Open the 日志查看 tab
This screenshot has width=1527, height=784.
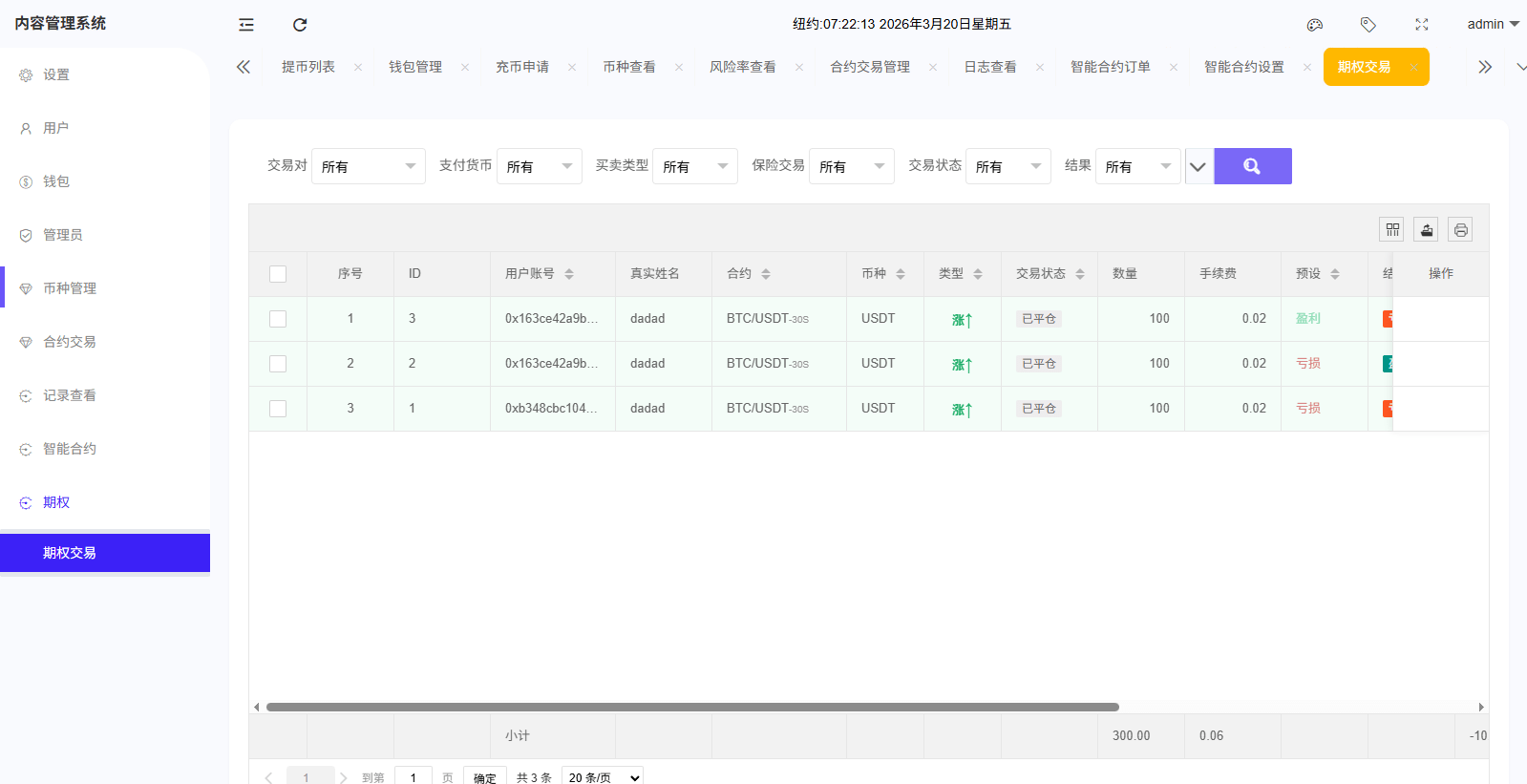pyautogui.click(x=990, y=67)
